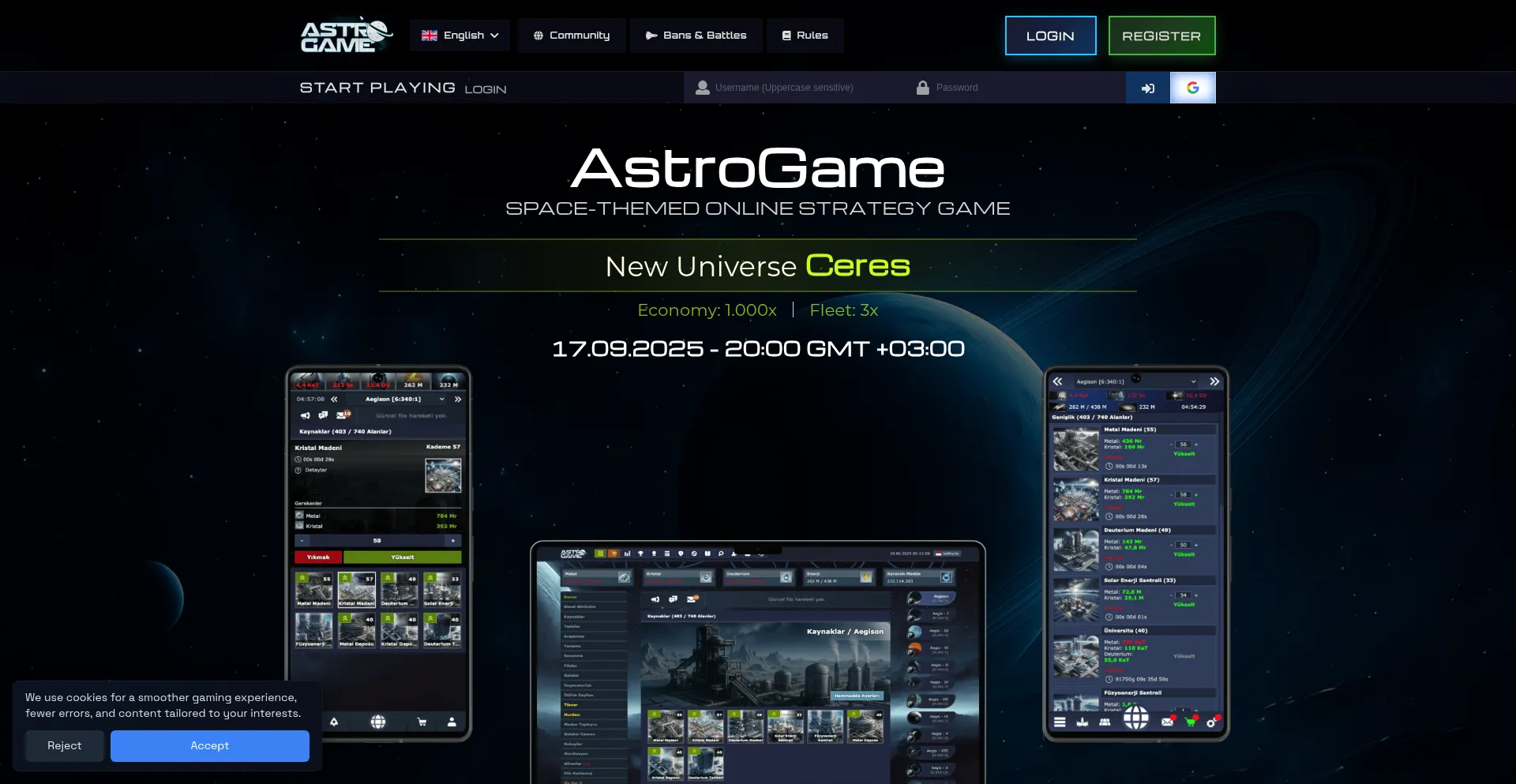Open the hamburger menu icon on the right phone
Image resolution: width=1516 pixels, height=784 pixels.
1059,722
